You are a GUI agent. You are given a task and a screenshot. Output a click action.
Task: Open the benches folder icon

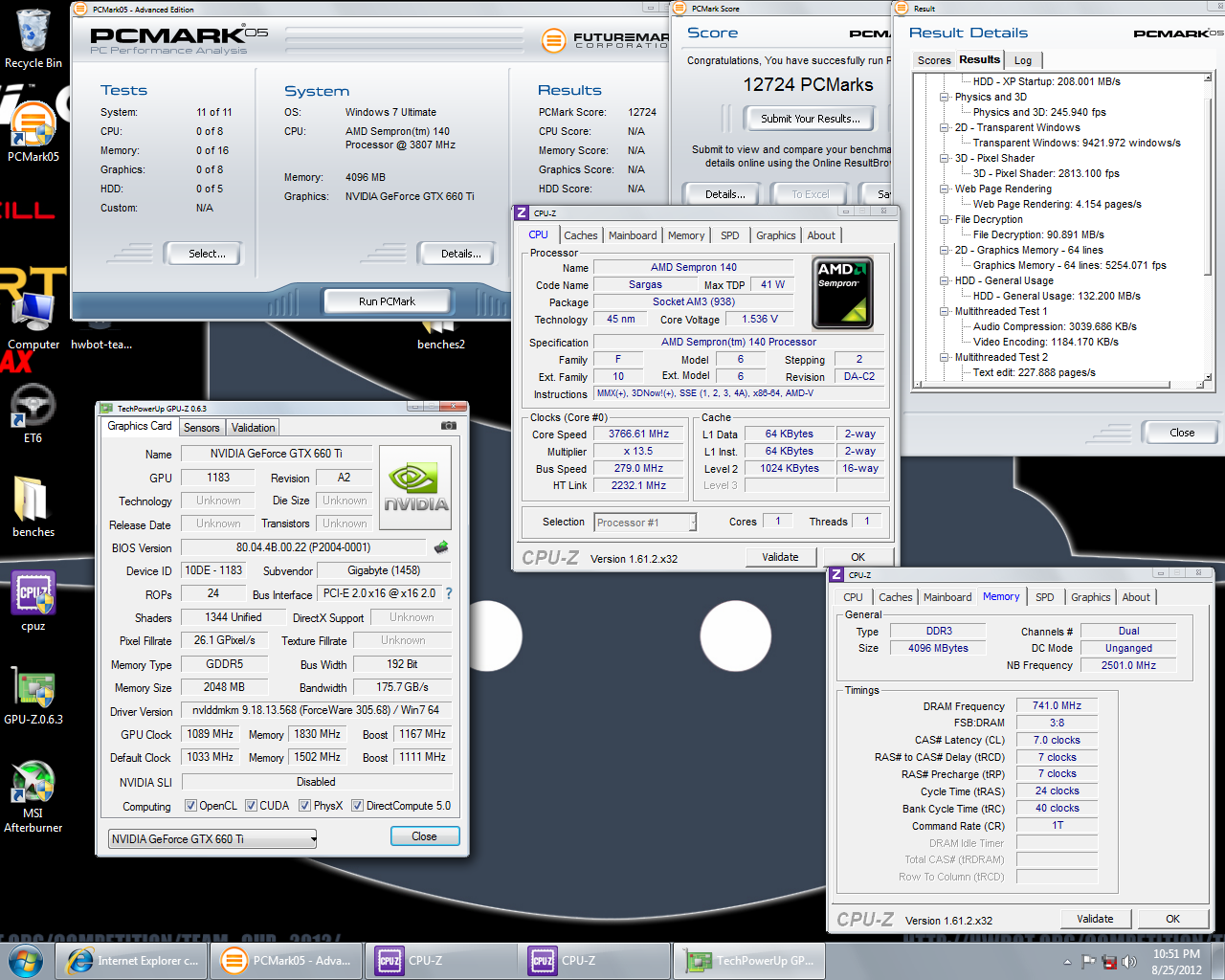click(33, 507)
